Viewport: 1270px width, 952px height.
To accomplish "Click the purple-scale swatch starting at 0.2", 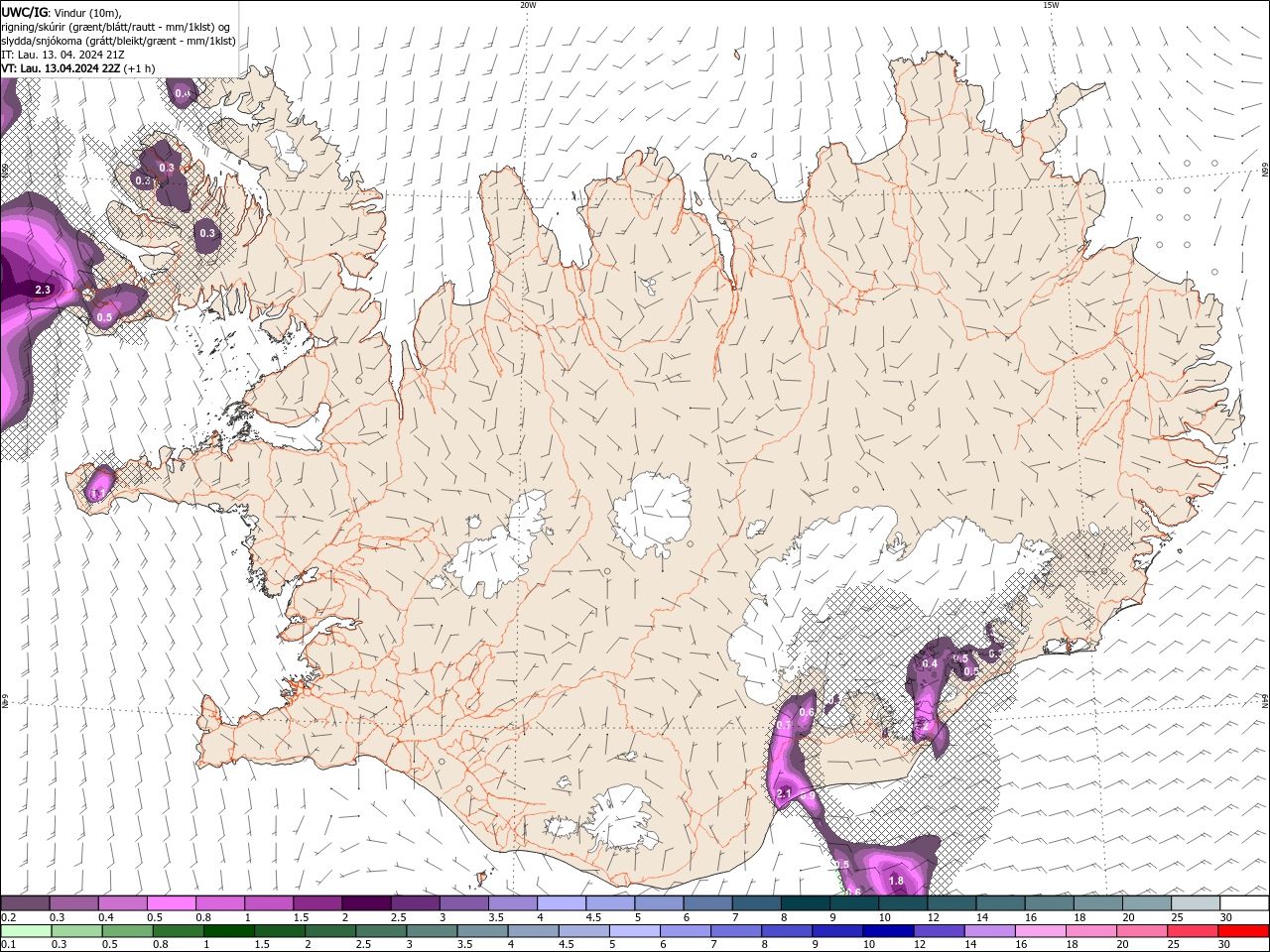I will [26, 903].
